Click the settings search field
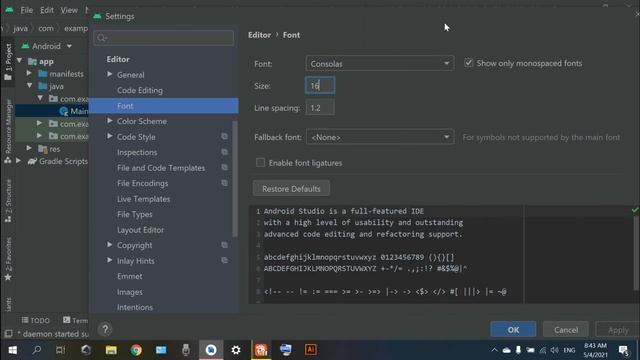Screen dimensions: 640x360 tap(164, 38)
